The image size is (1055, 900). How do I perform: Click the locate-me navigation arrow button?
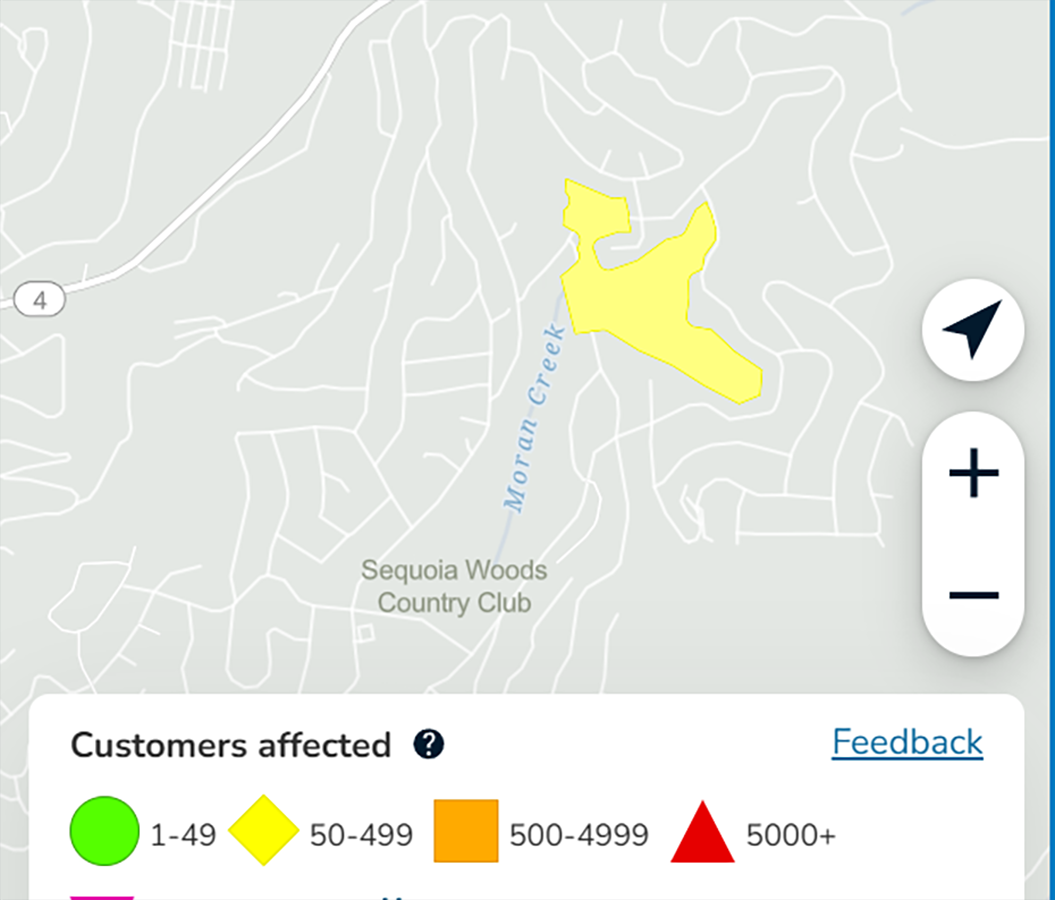pos(973,329)
